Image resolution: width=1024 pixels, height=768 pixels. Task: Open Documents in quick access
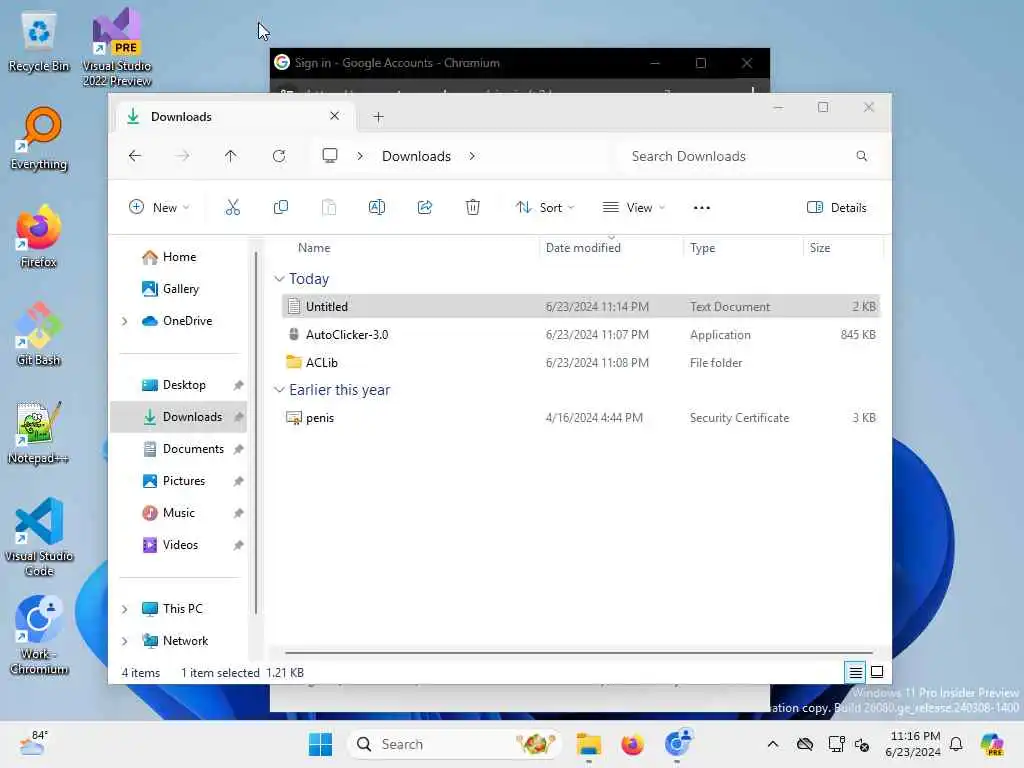pos(178,449)
